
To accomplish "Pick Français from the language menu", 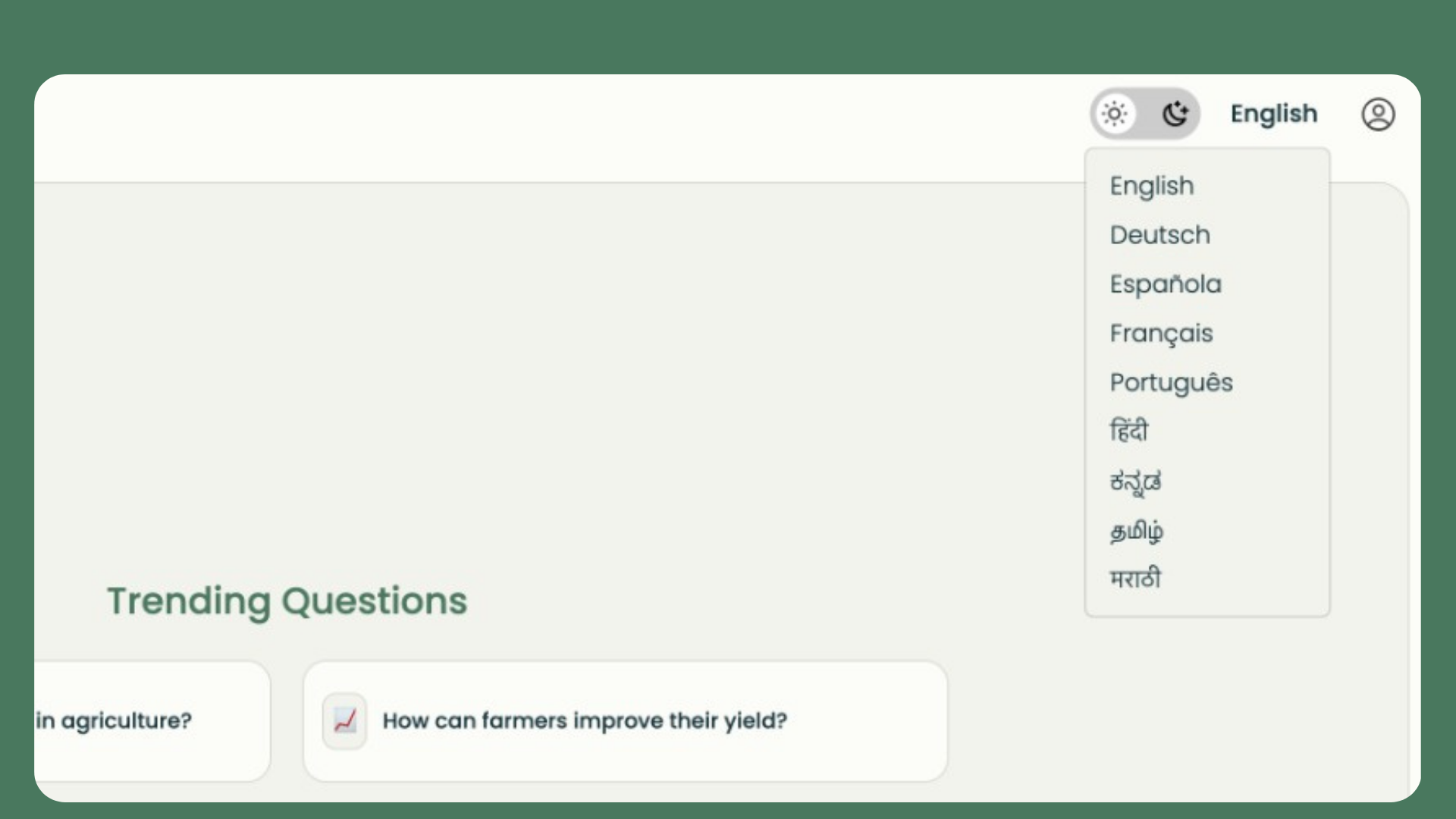I will 1161,334.
